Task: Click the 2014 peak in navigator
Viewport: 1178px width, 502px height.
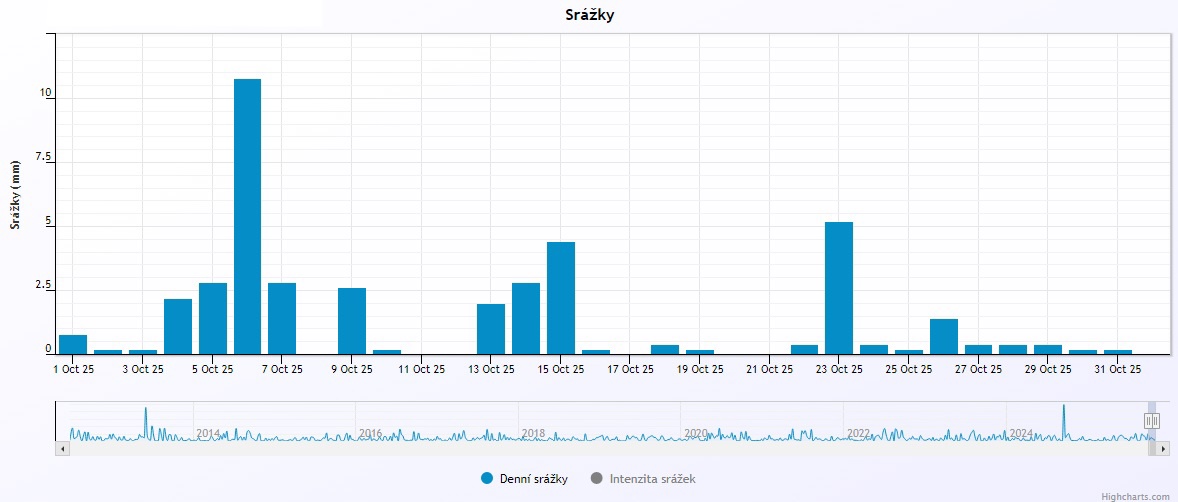Action: 145,420
